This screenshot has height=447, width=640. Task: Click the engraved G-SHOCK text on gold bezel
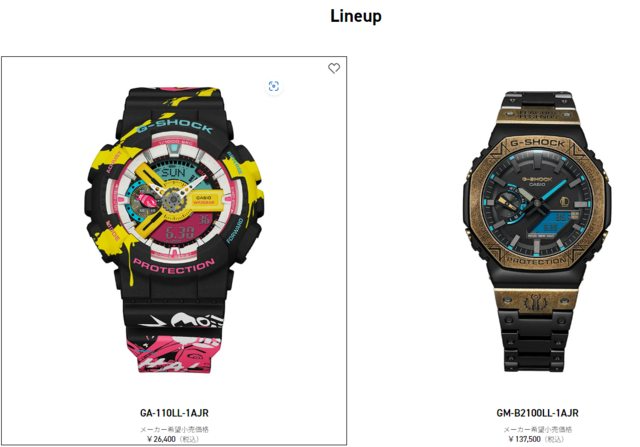click(537, 143)
